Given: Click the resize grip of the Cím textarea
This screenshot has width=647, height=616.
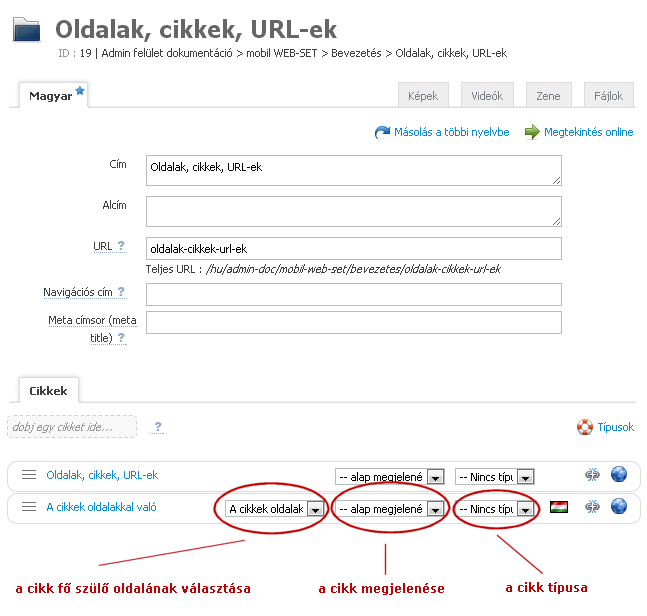Looking at the screenshot, I should click(x=556, y=180).
